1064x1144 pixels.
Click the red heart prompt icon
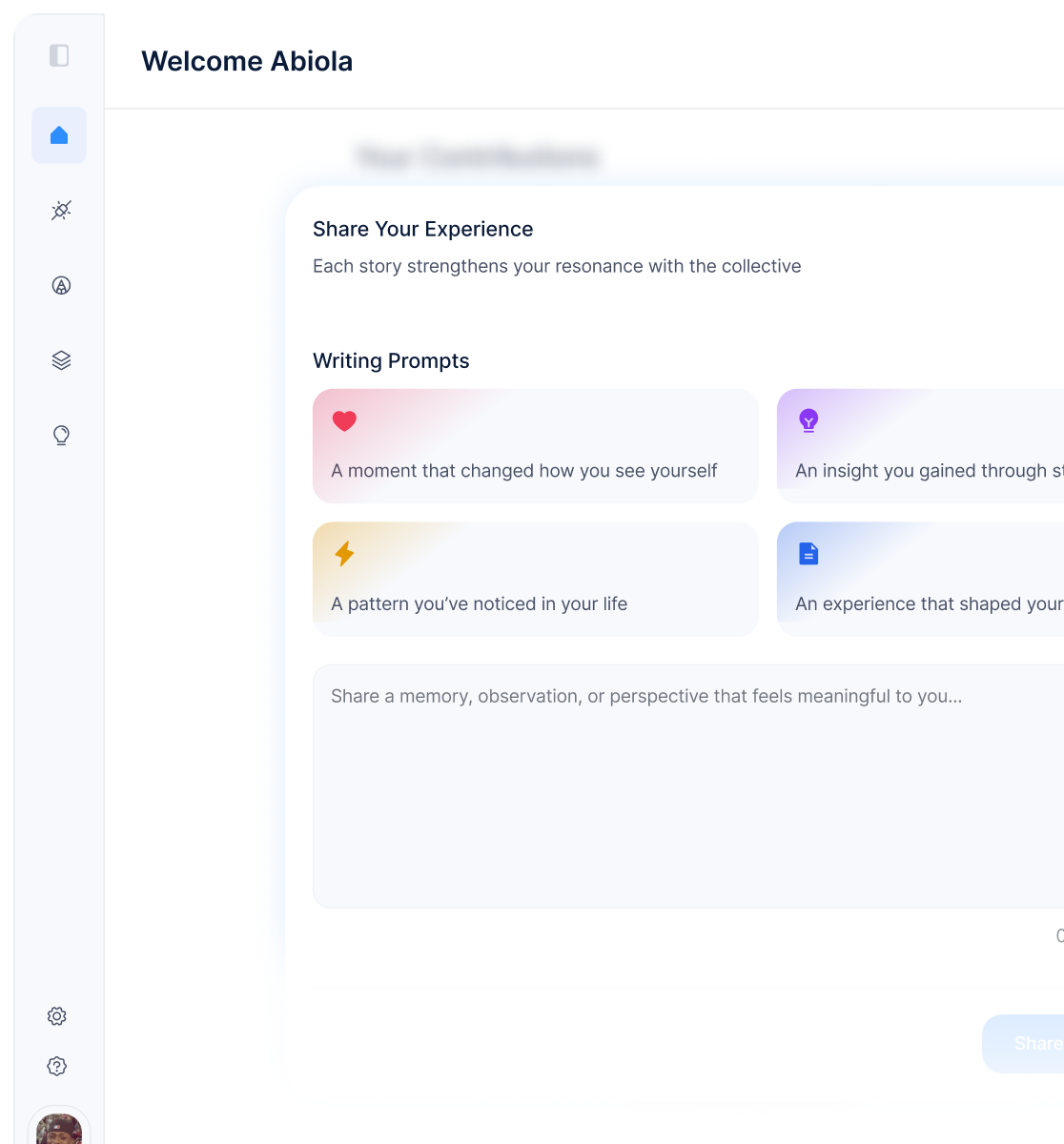344,420
